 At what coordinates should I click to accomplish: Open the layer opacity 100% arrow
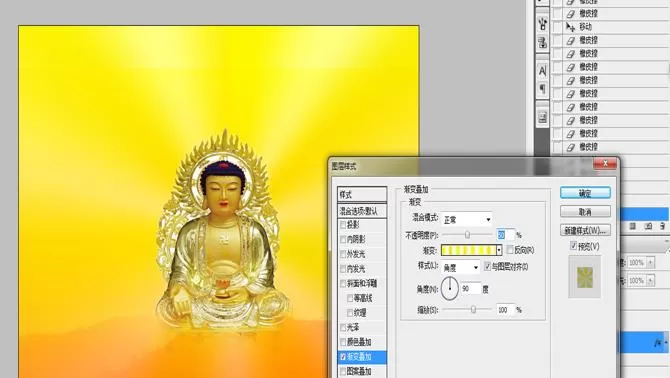pos(650,262)
